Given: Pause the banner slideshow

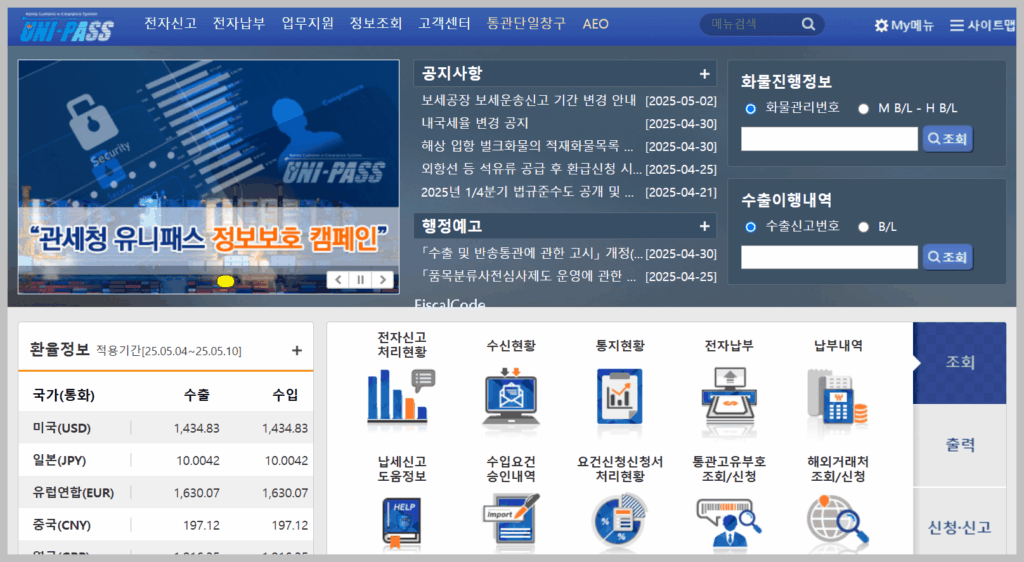Looking at the screenshot, I should [360, 279].
